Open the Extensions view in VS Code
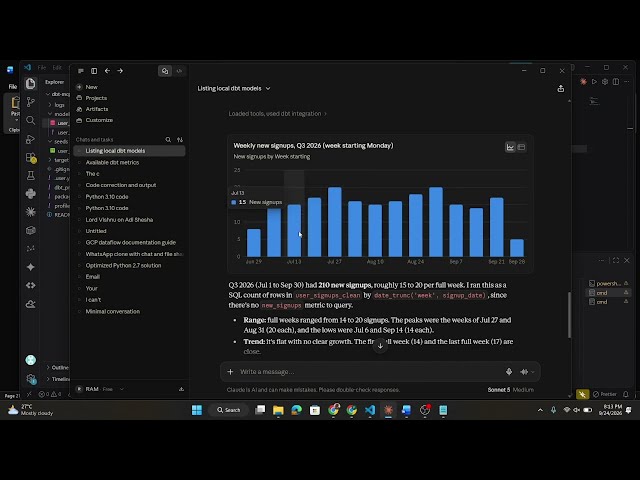Viewport: 640px width, 480px height. (31, 158)
